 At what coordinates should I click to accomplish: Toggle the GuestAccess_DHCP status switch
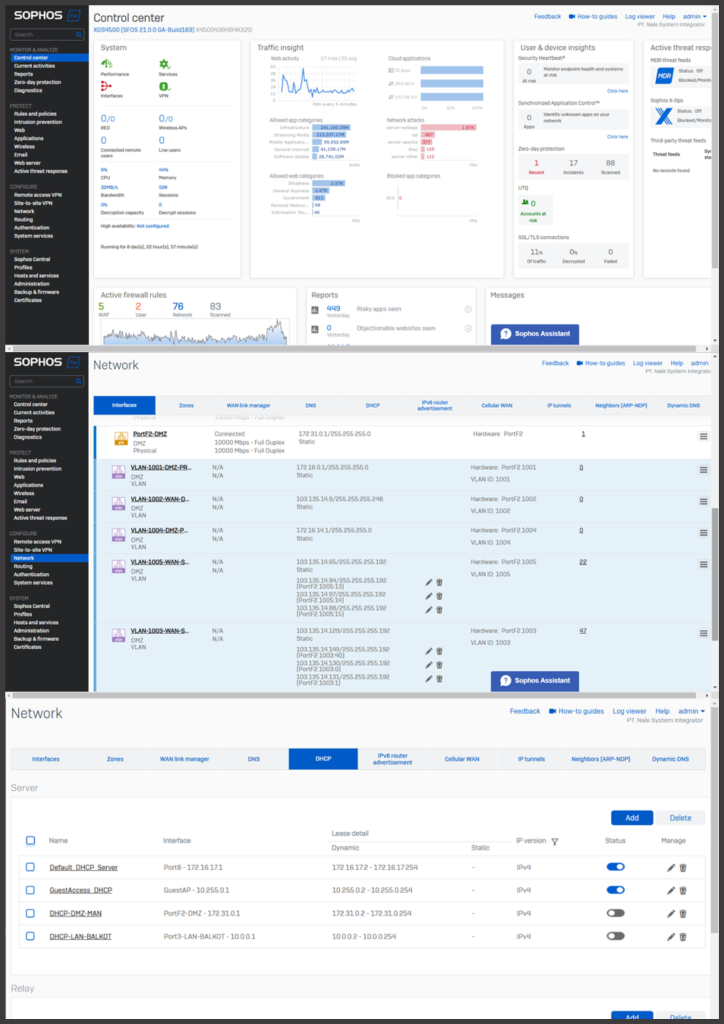[615, 889]
